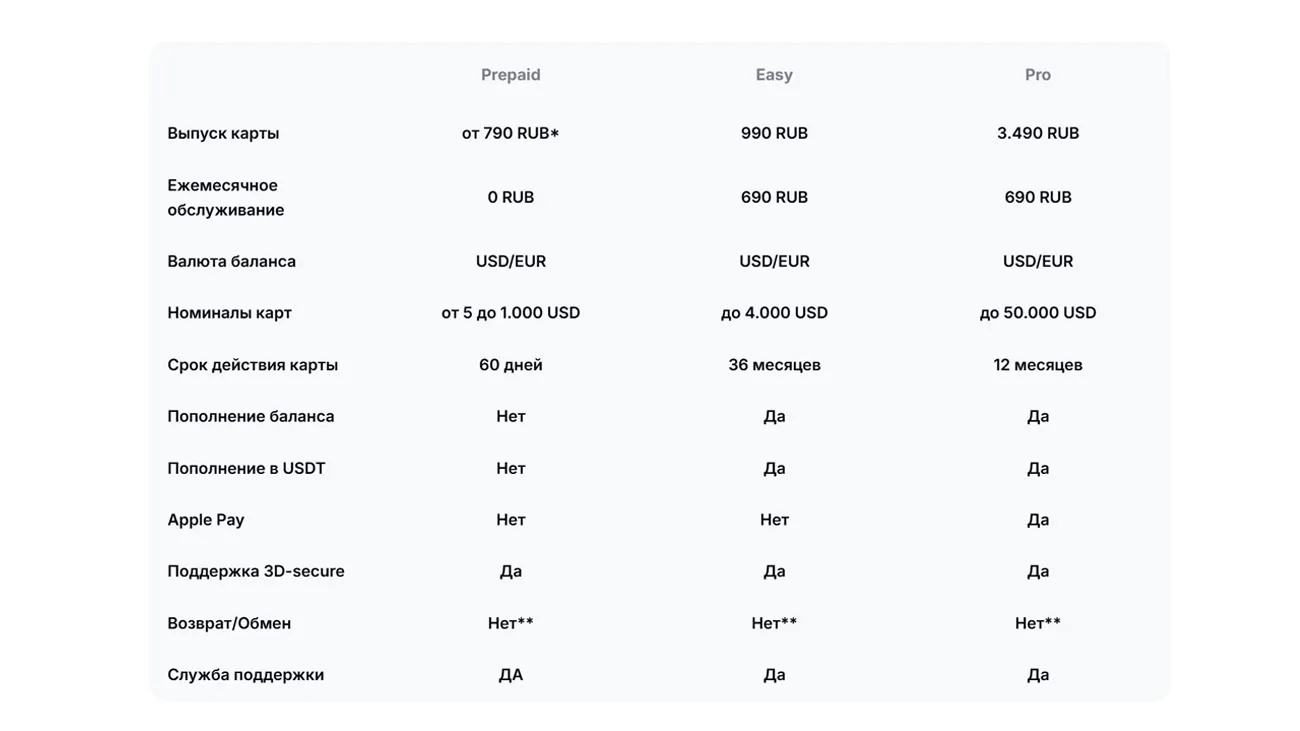Click the "Валюта баланса" row label
Viewport: 1300px width, 731px height.
[x=231, y=261]
